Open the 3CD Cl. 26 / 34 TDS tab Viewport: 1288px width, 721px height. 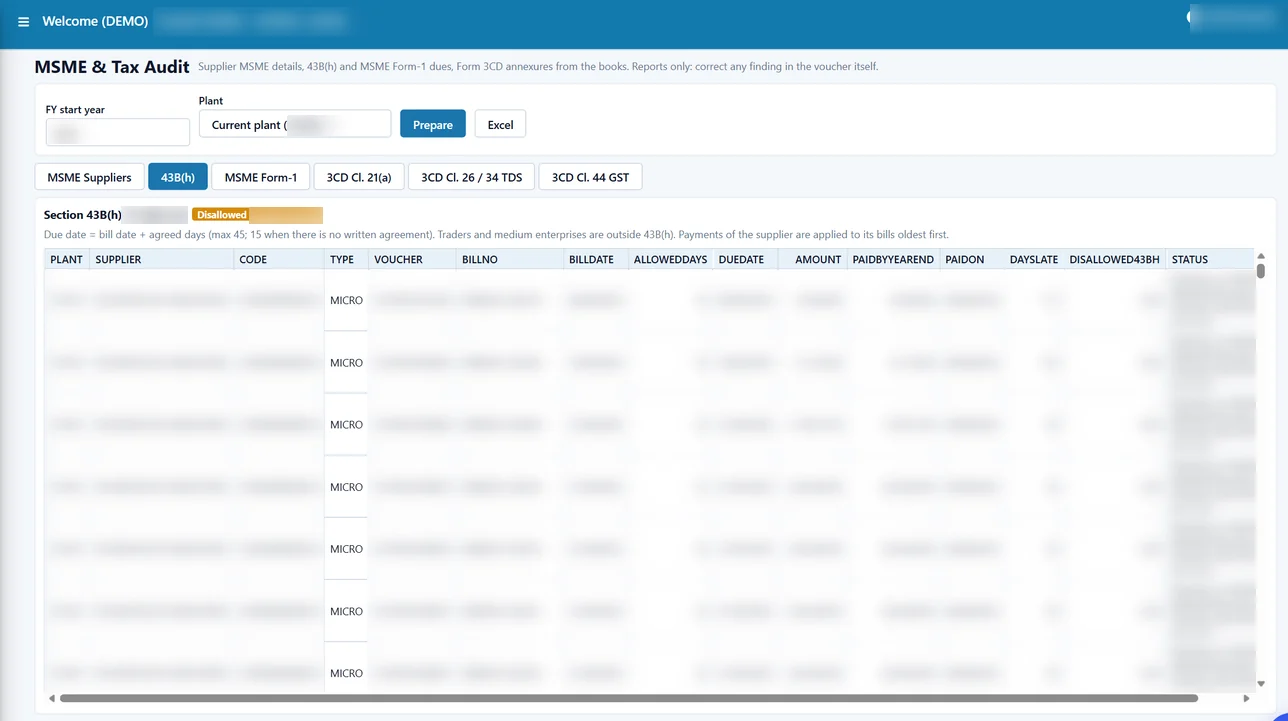tap(471, 177)
